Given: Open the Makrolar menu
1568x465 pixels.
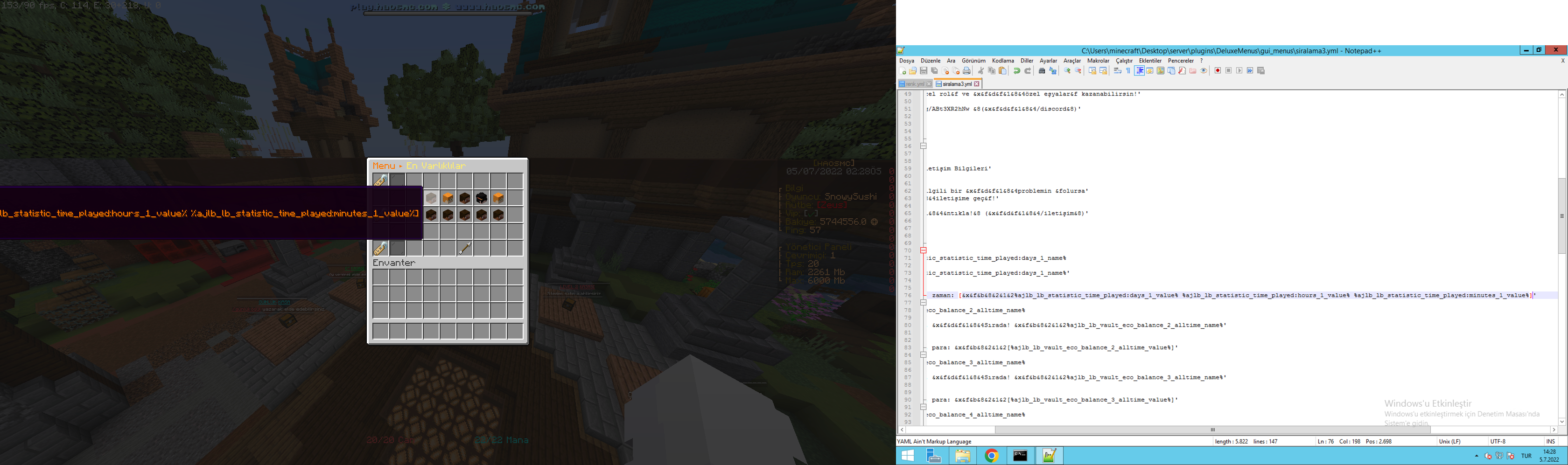Looking at the screenshot, I should click(1098, 61).
